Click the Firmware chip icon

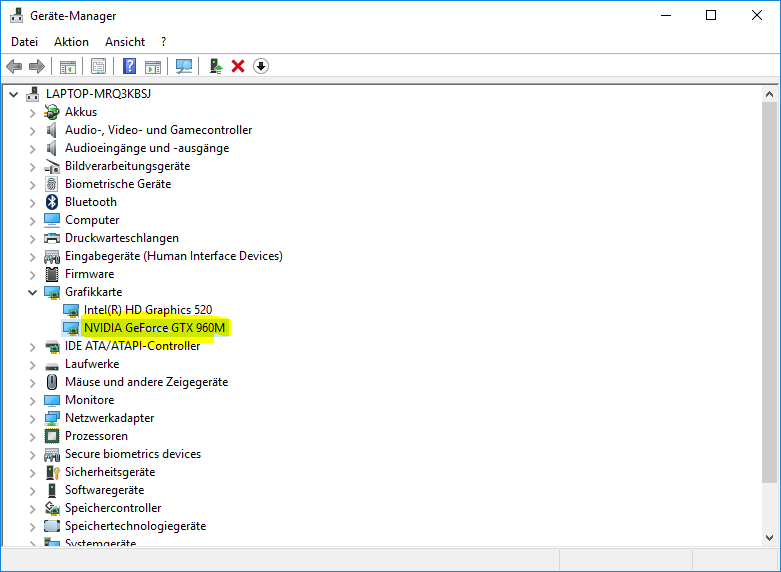tap(52, 274)
